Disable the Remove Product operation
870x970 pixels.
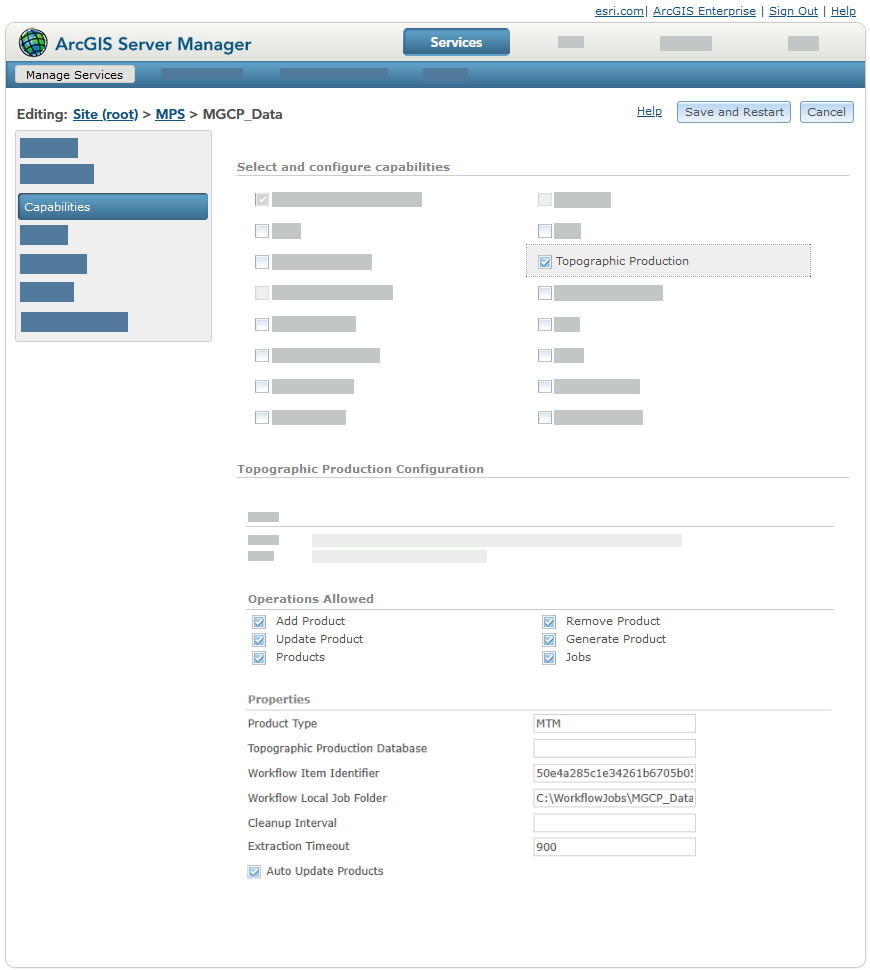[x=549, y=621]
